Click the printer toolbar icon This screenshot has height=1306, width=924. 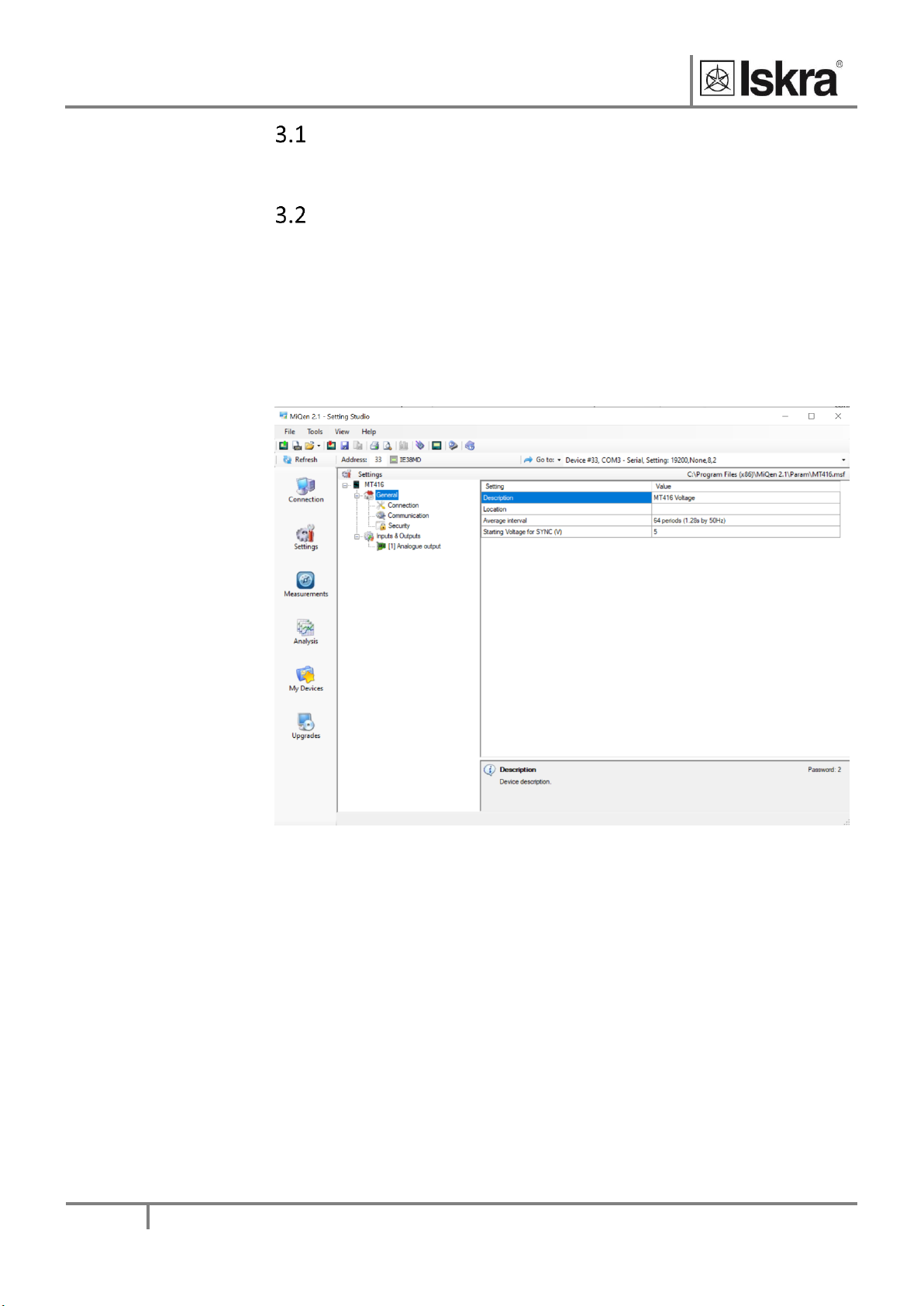point(374,446)
